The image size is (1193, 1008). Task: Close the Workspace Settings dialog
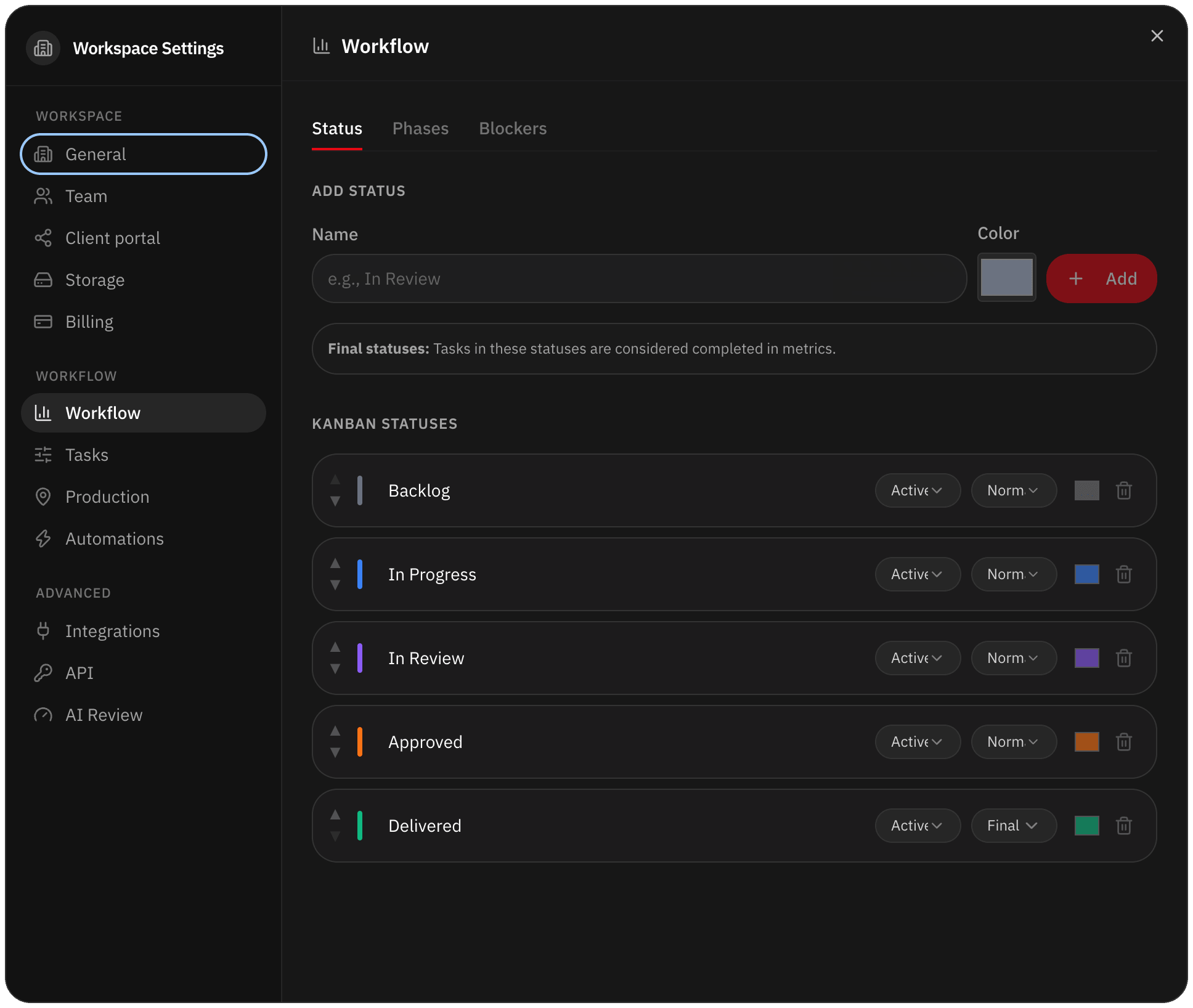coord(1157,36)
